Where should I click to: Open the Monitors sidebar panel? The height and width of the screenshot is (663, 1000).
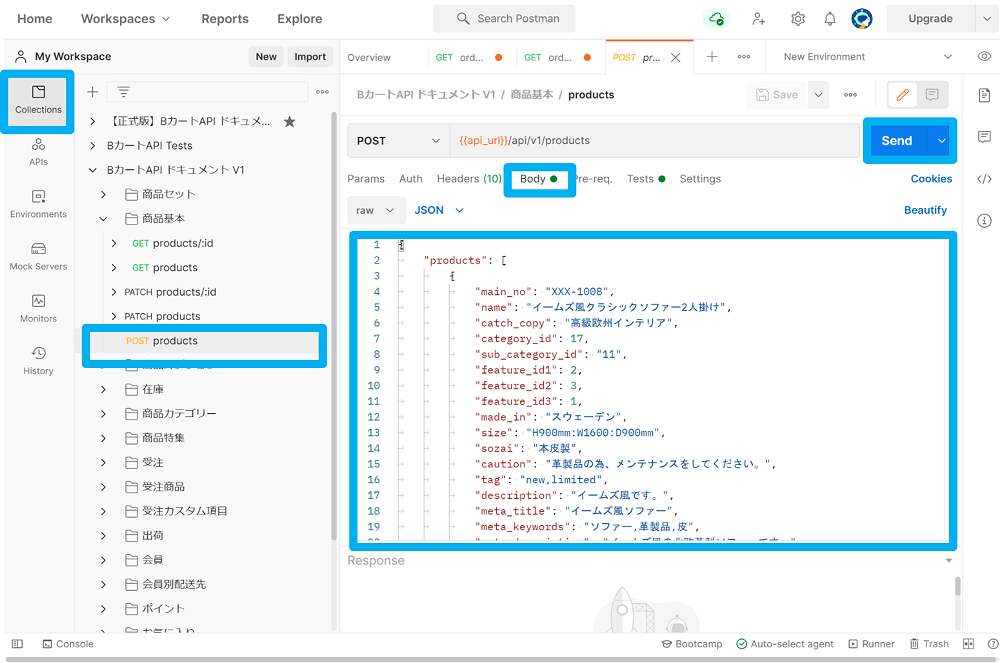click(38, 309)
